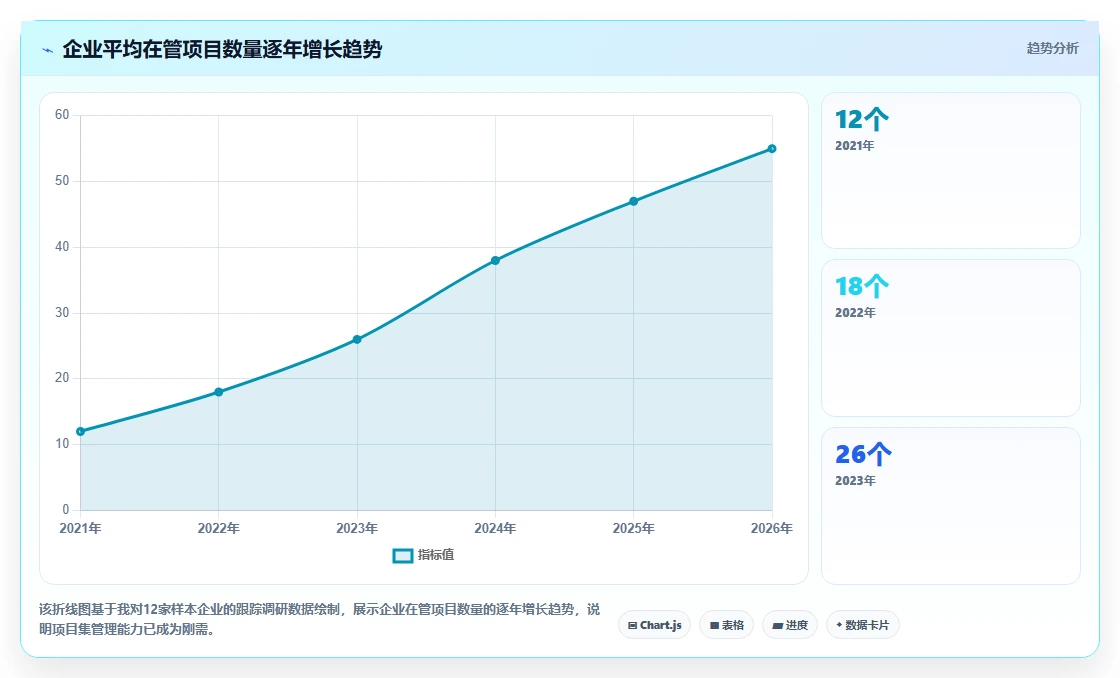
Task: Click the 12个 value in the 2021年 card
Action: pos(861,119)
